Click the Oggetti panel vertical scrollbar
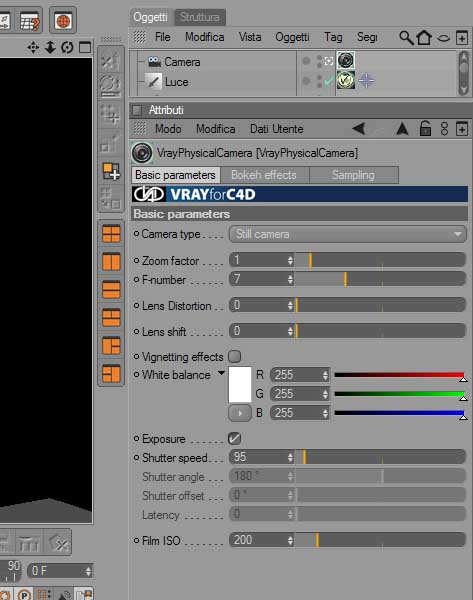473x600 pixels. 463,73
